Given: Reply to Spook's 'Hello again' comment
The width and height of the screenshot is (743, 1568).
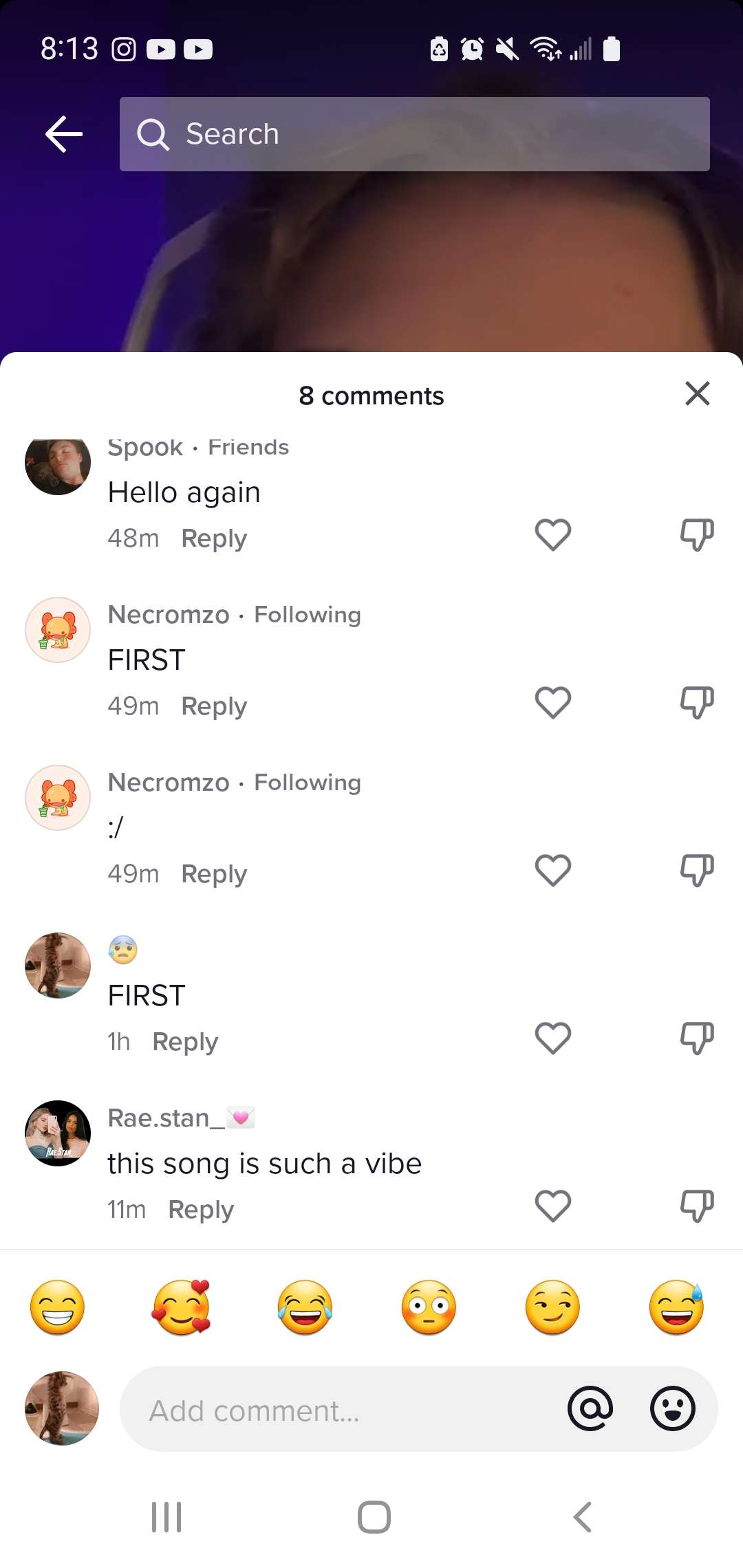Looking at the screenshot, I should click(x=214, y=538).
